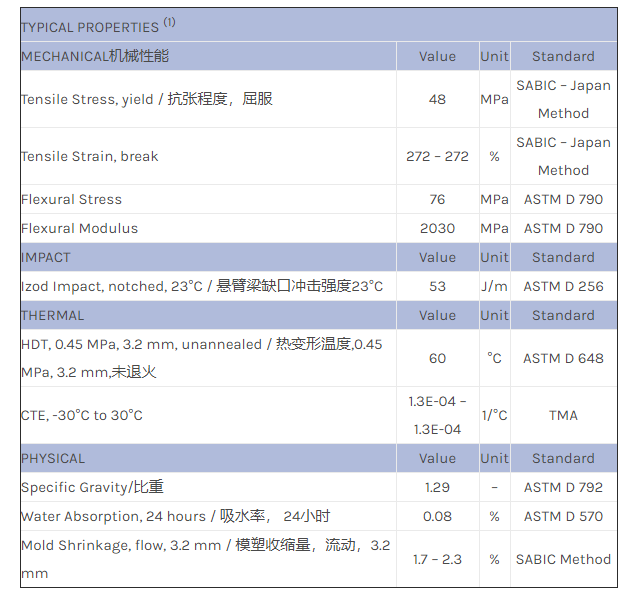Select the IMPACT section header
The height and width of the screenshot is (600, 628).
[46, 257]
